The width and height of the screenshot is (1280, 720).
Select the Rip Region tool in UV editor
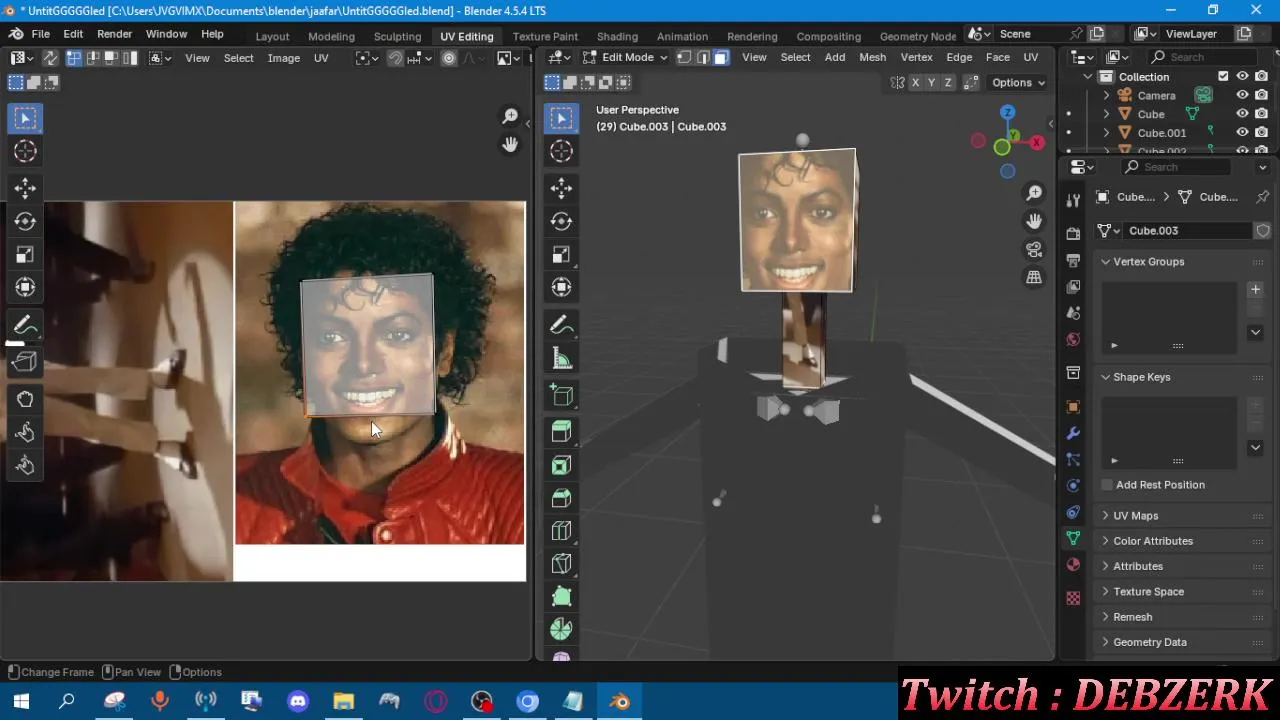[x=25, y=361]
